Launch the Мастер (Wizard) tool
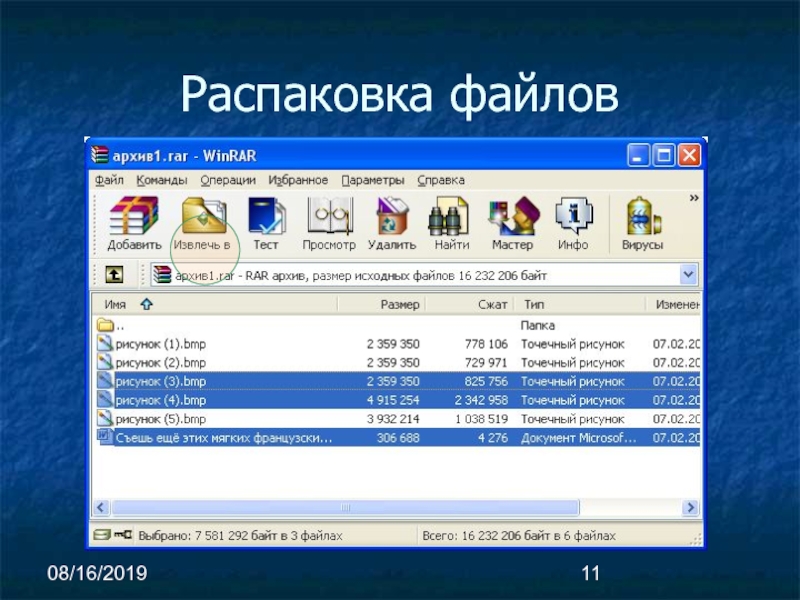The image size is (800, 600). [x=512, y=223]
